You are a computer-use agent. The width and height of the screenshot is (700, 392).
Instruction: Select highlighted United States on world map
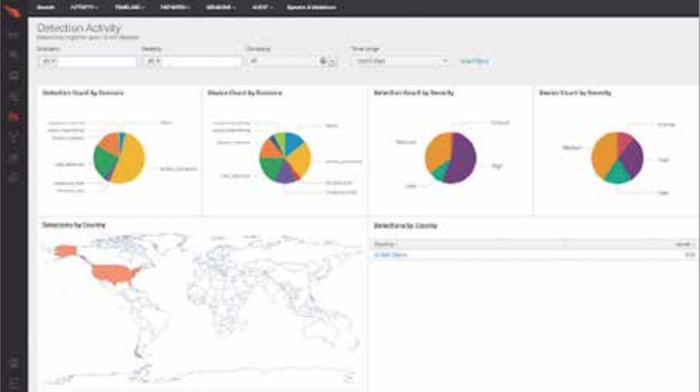point(115,273)
